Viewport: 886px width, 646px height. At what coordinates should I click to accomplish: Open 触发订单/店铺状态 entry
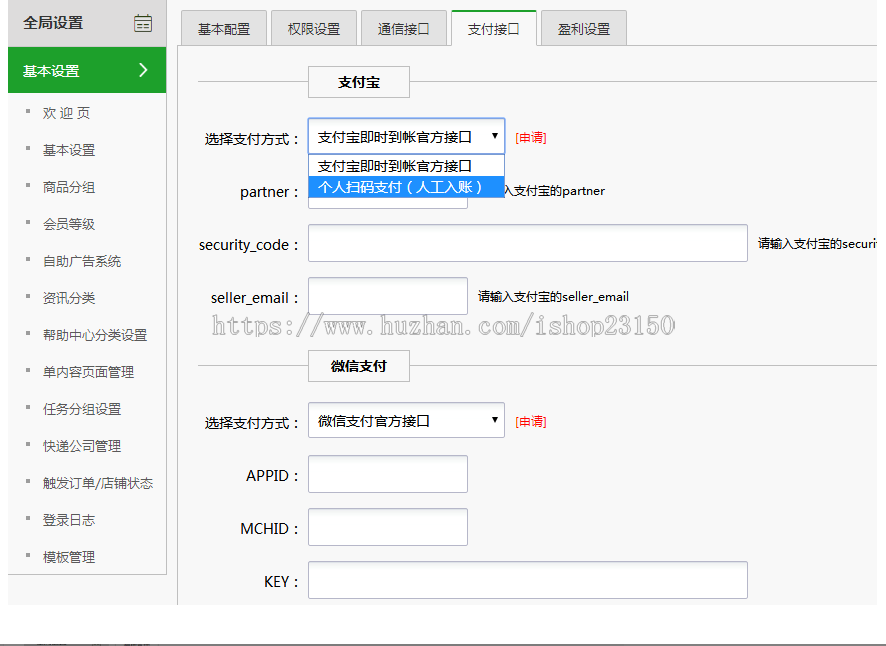(x=98, y=483)
